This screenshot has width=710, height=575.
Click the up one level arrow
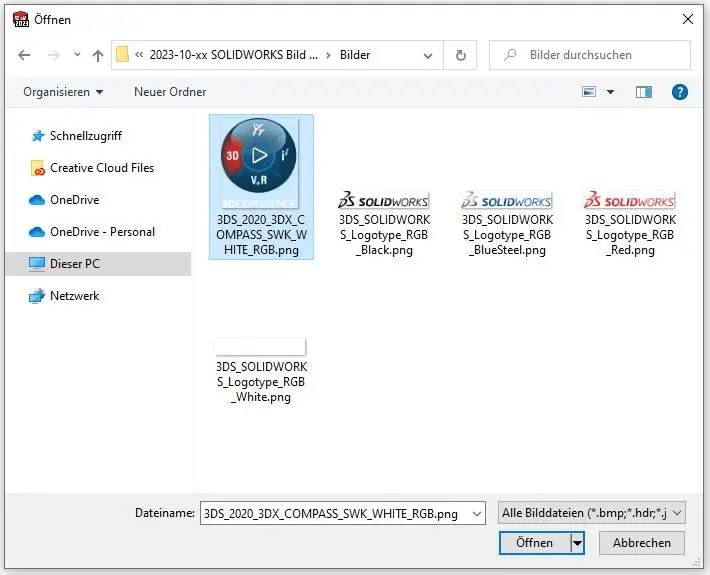pyautogui.click(x=97, y=55)
